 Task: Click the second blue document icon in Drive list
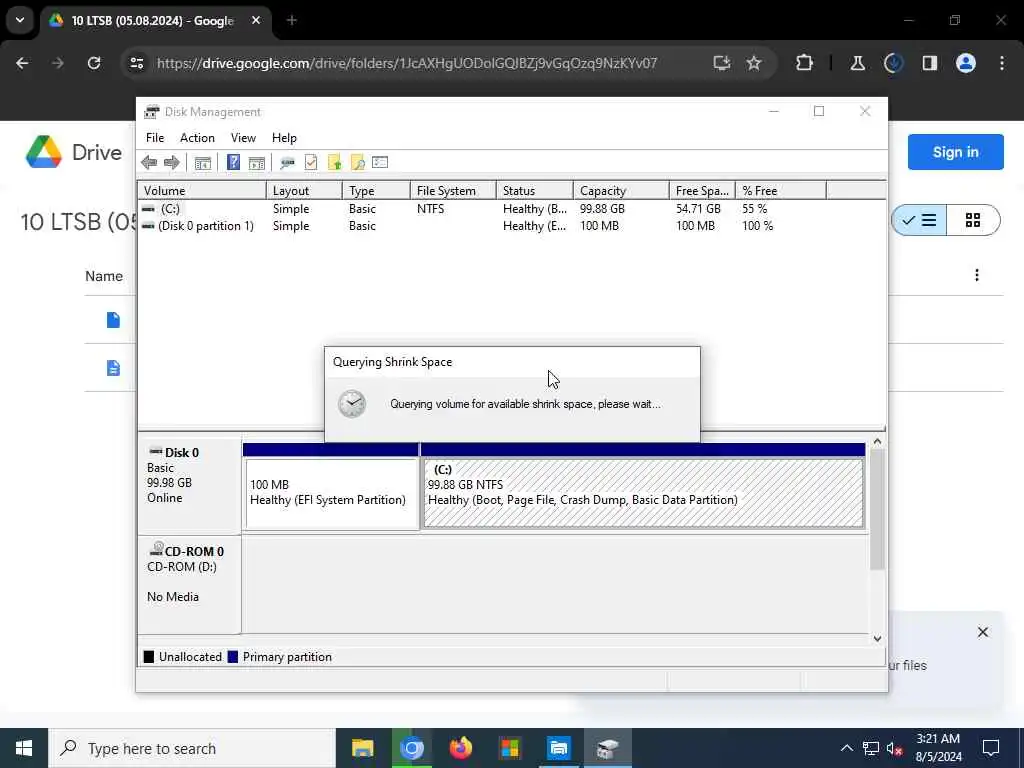[114, 368]
